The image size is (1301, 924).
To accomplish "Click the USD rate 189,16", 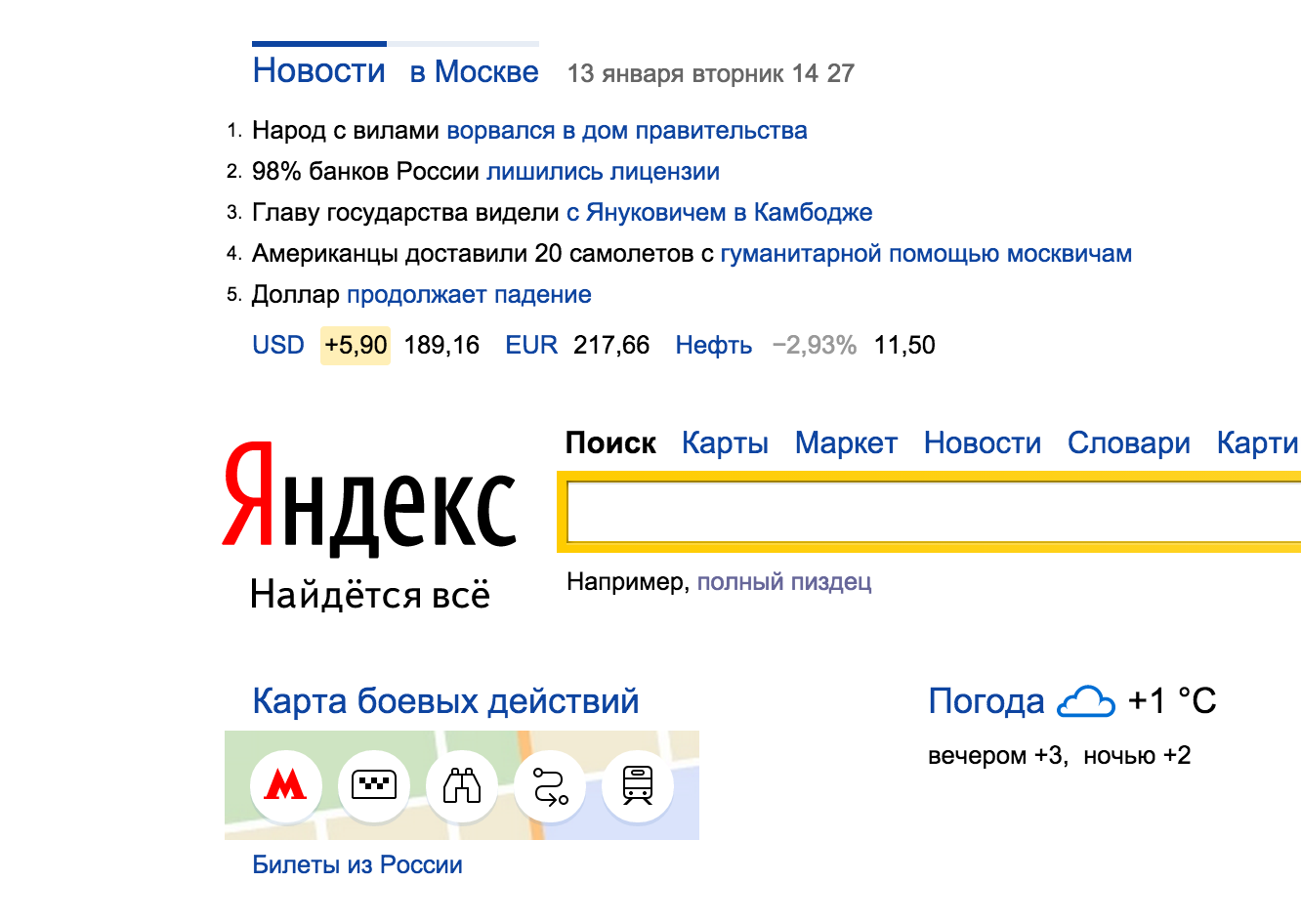I will click(441, 345).
